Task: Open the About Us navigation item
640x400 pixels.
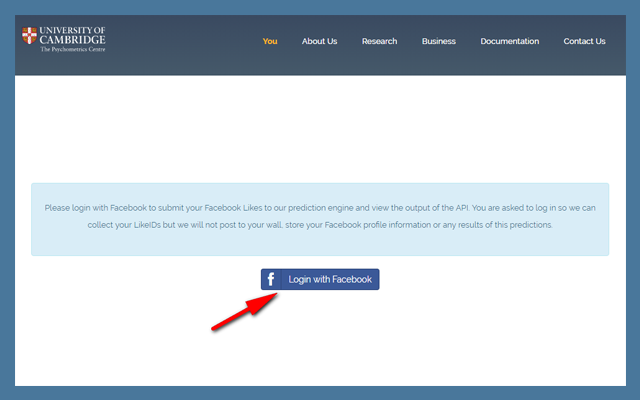Action: [319, 41]
